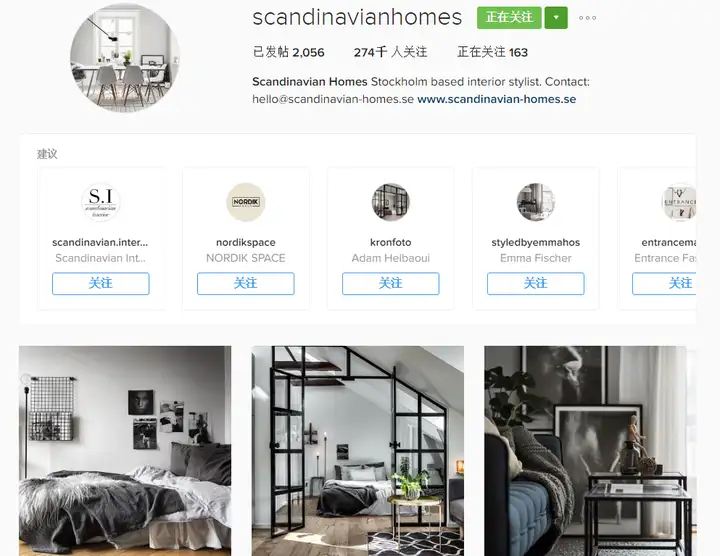Open the styledbyemmahos profile avatar

[536, 202]
